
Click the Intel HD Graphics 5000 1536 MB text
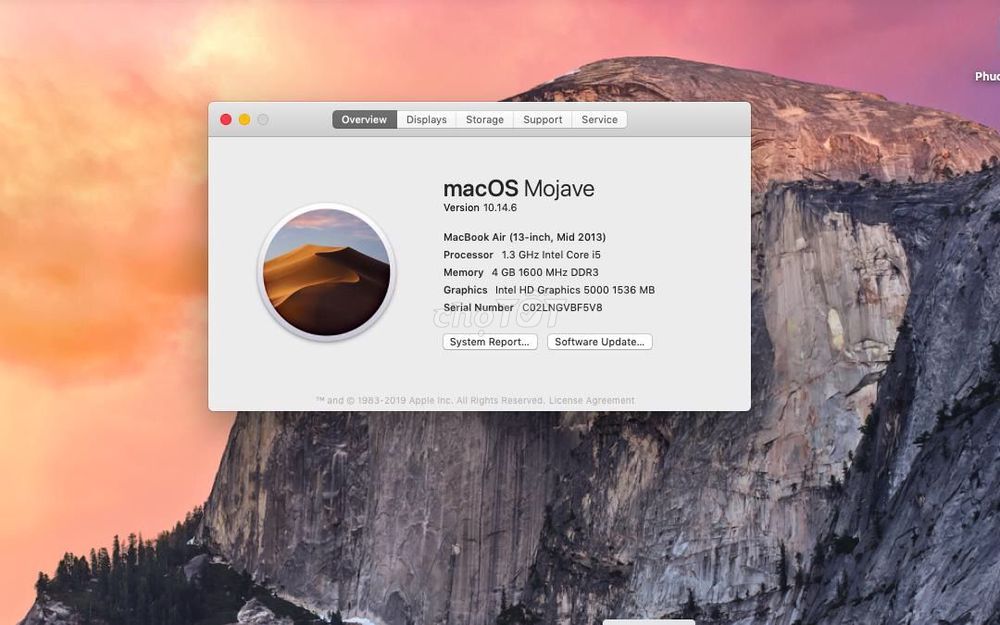[575, 290]
